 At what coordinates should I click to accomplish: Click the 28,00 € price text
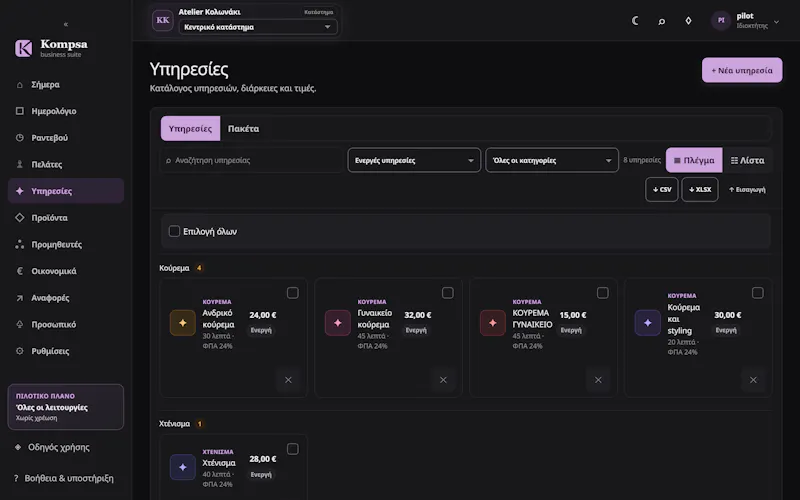263,459
